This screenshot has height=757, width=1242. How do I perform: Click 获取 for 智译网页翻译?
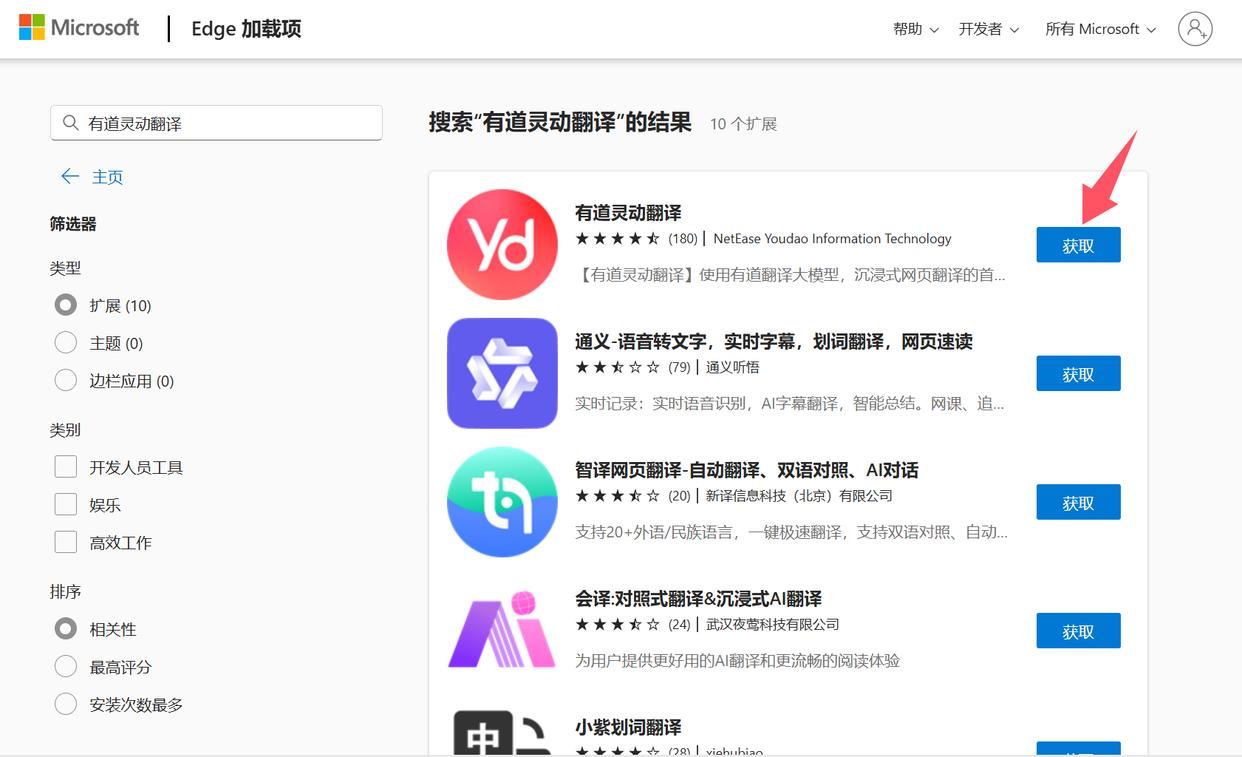point(1078,503)
